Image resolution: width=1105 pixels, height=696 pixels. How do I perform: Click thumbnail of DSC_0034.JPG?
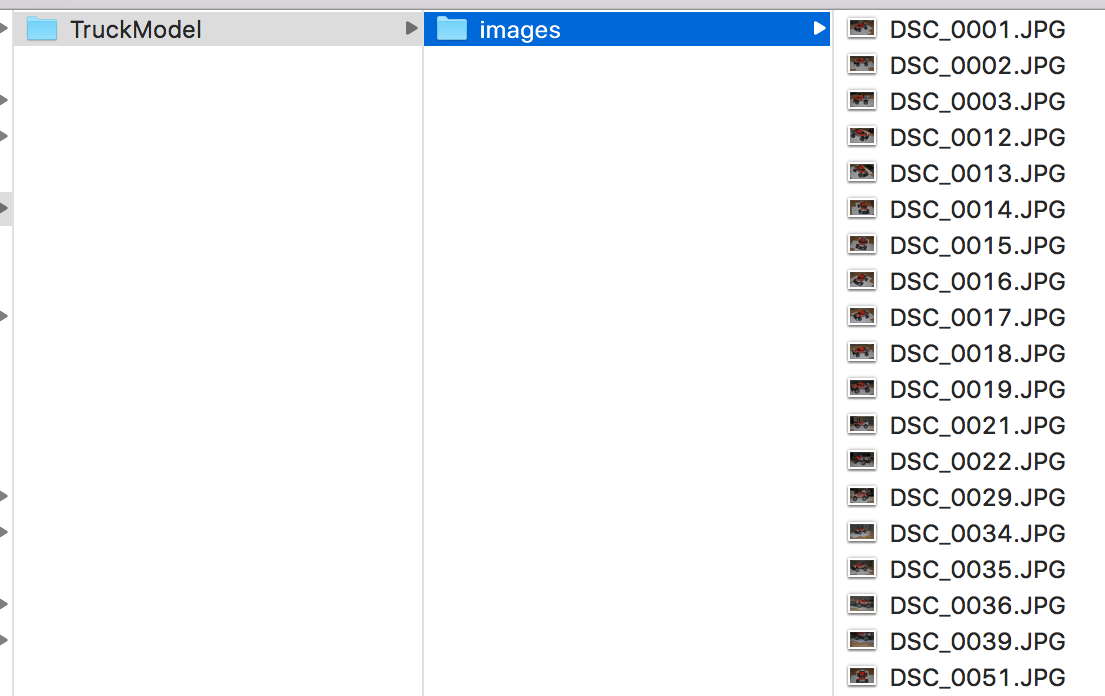(x=861, y=533)
